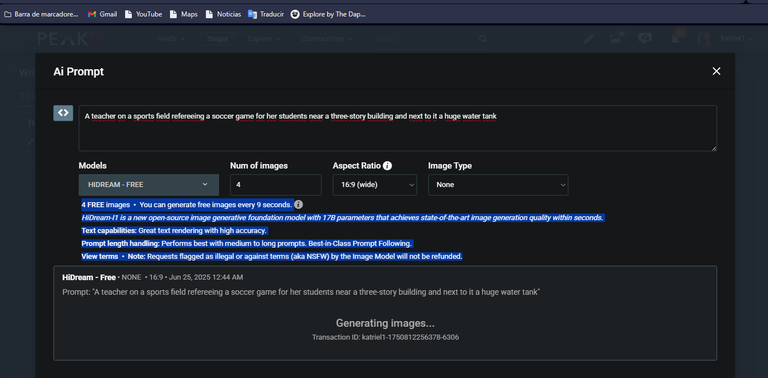
Task: Open the Aspect Ratio 16:9 dropdown
Action: point(375,185)
